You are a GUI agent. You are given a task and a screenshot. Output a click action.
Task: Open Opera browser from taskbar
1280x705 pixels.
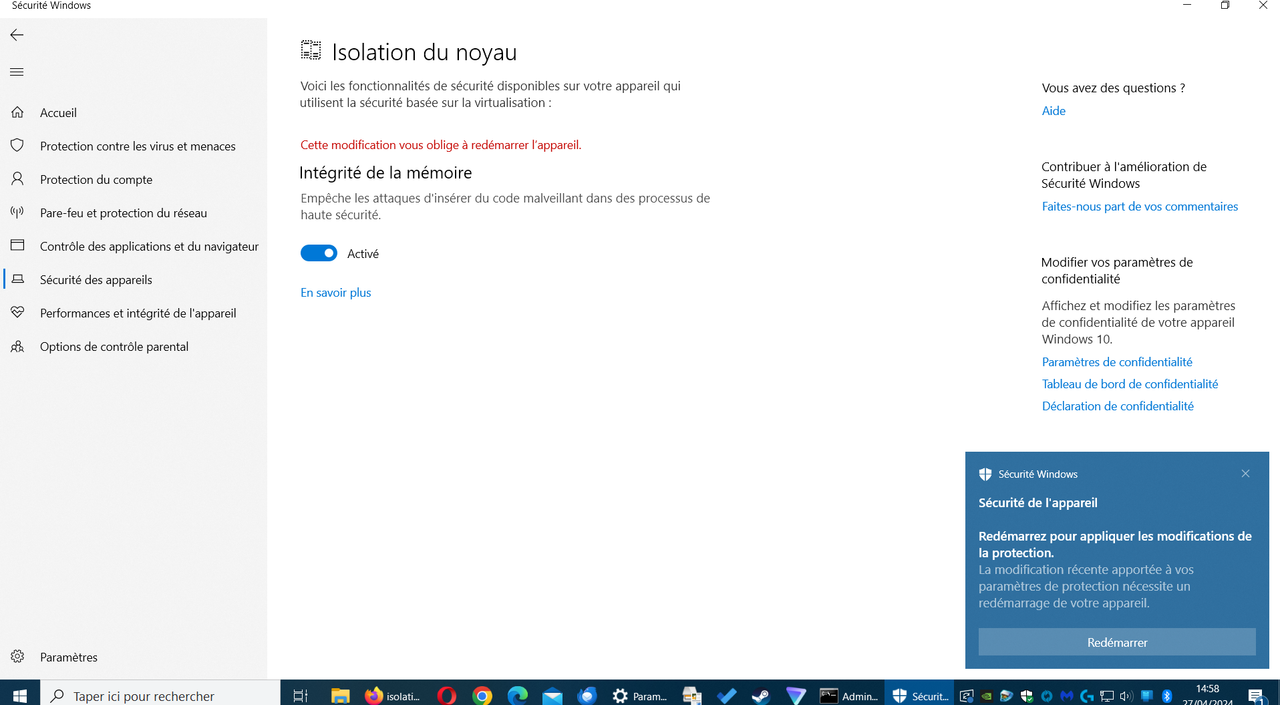click(446, 695)
